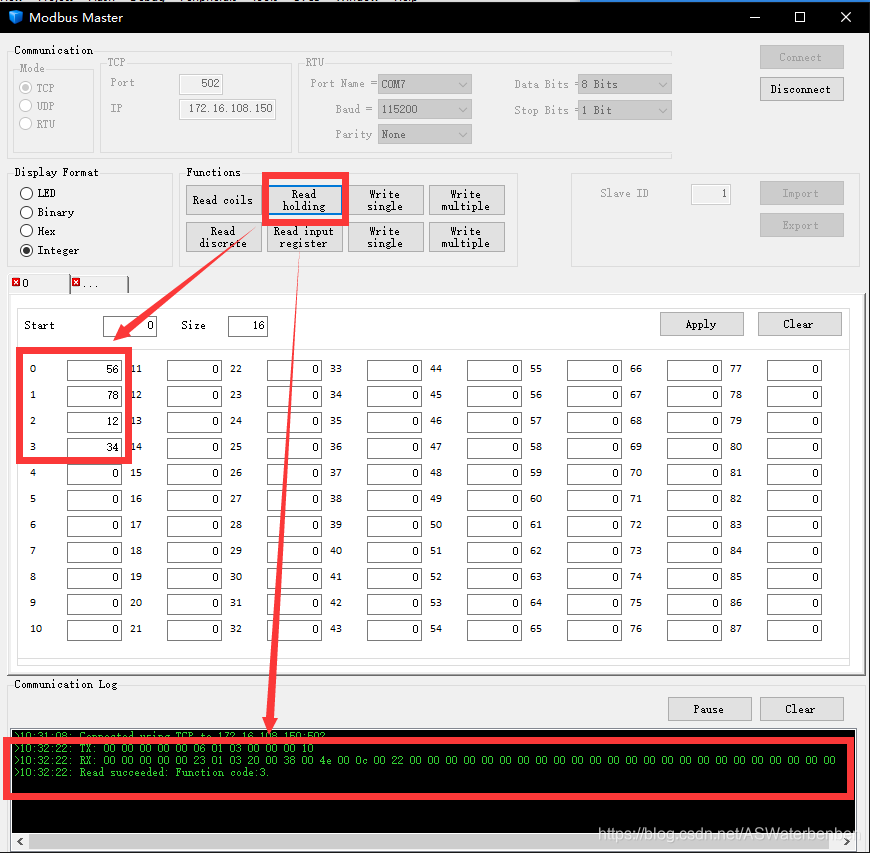Image resolution: width=870 pixels, height=853 pixels.
Task: Choose LED display format
Action: point(27,193)
